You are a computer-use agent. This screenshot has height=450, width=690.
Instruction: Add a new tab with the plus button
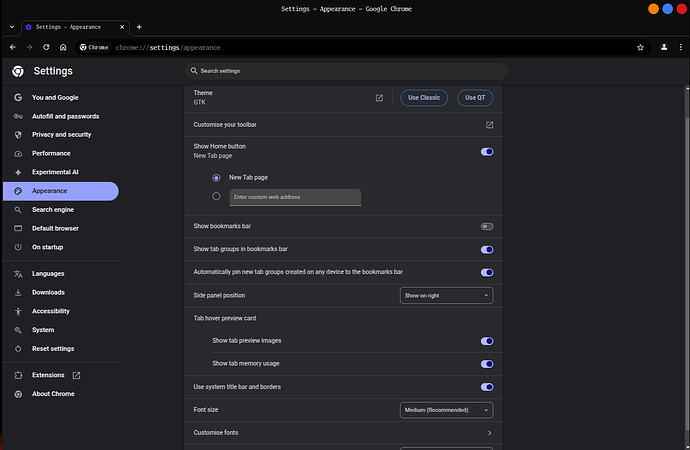click(139, 27)
